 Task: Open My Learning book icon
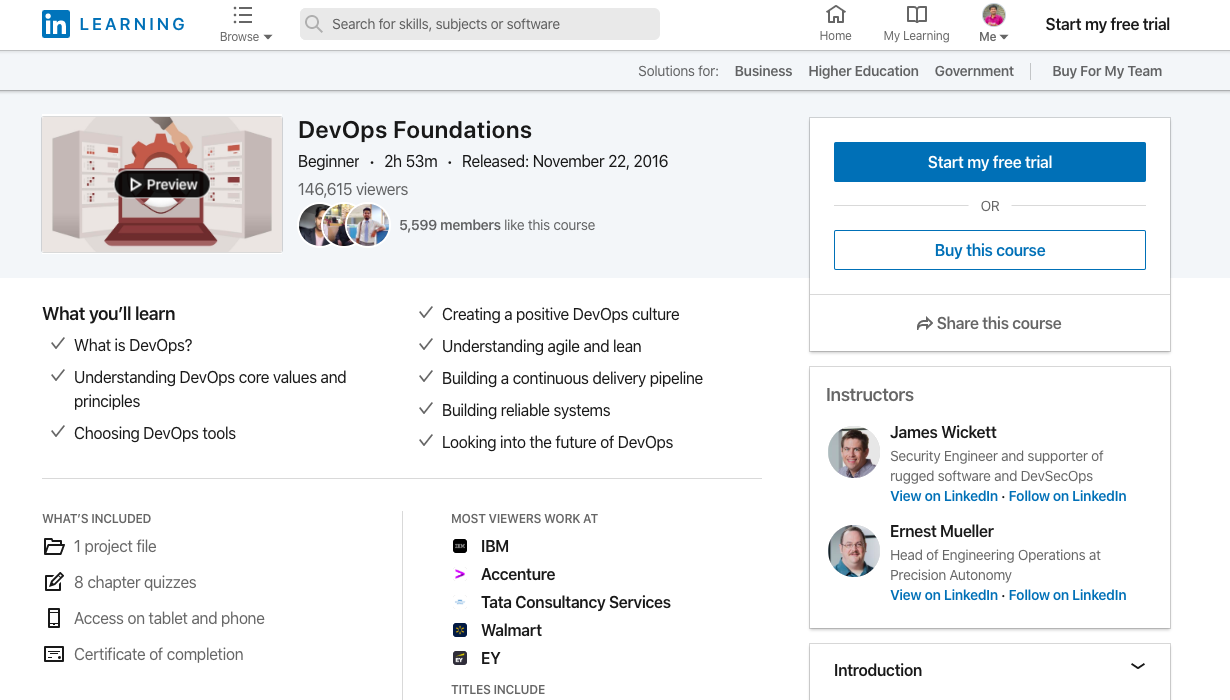pyautogui.click(x=916, y=15)
